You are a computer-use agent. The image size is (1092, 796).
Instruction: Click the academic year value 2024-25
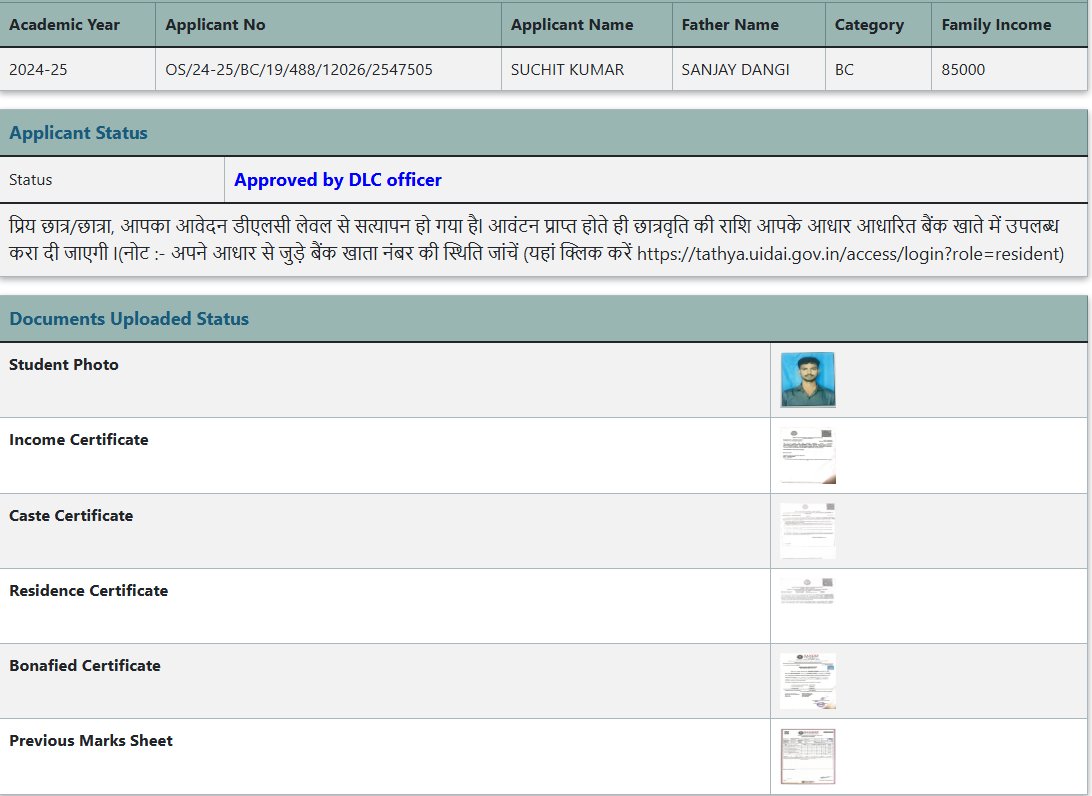pos(38,70)
